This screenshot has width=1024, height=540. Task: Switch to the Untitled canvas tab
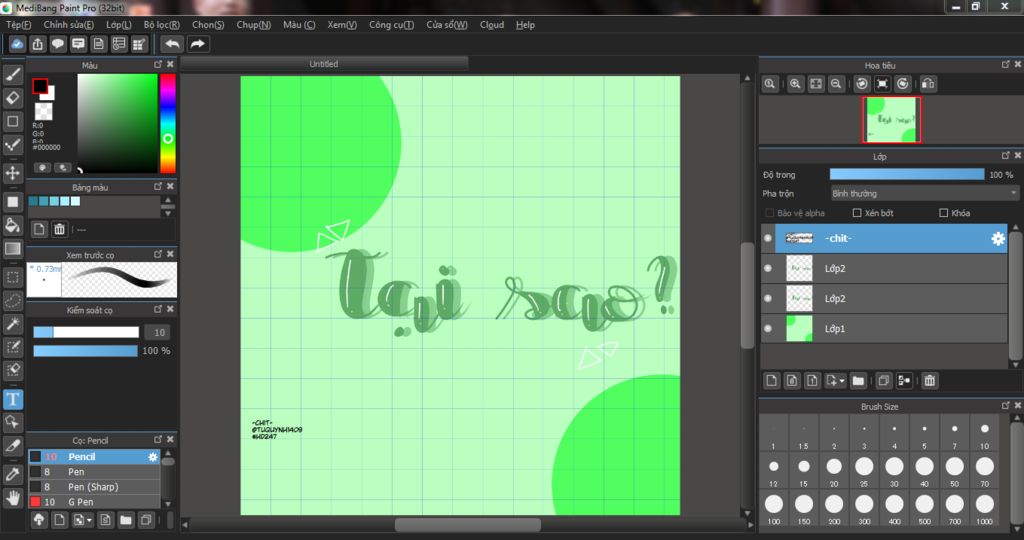pos(324,64)
